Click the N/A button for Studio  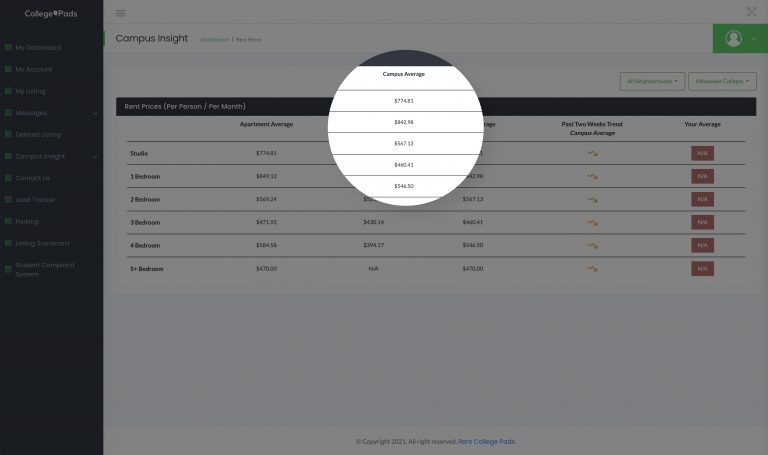tap(702, 153)
